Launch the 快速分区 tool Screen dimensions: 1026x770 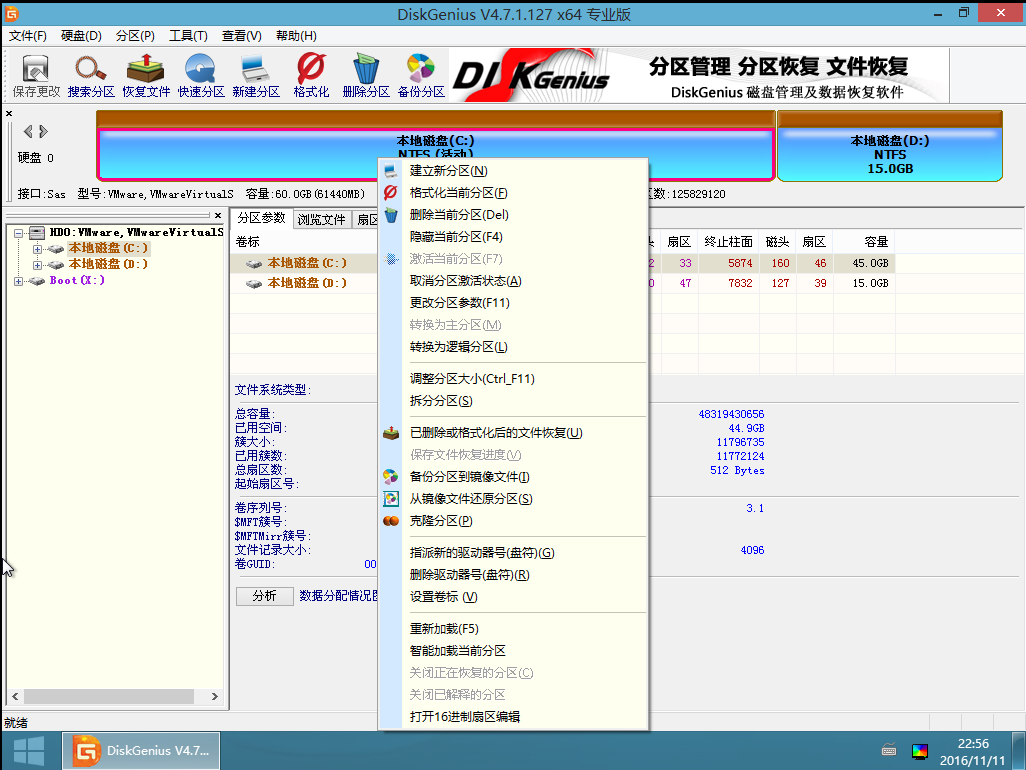(x=200, y=75)
